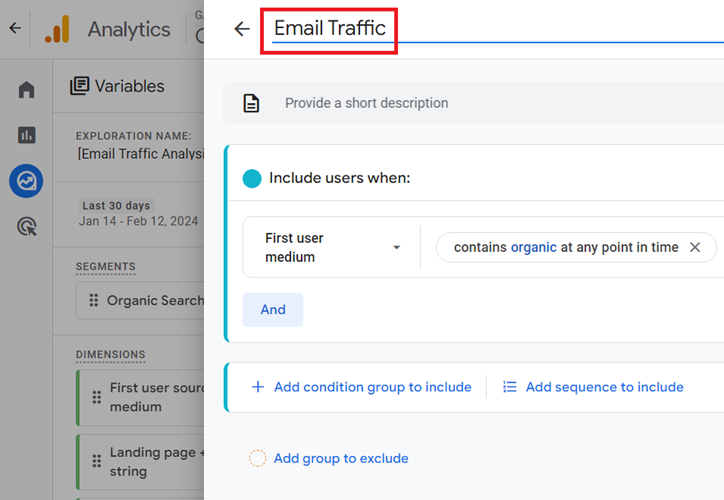
Task: Click the Include users when label
Action: (x=339, y=178)
